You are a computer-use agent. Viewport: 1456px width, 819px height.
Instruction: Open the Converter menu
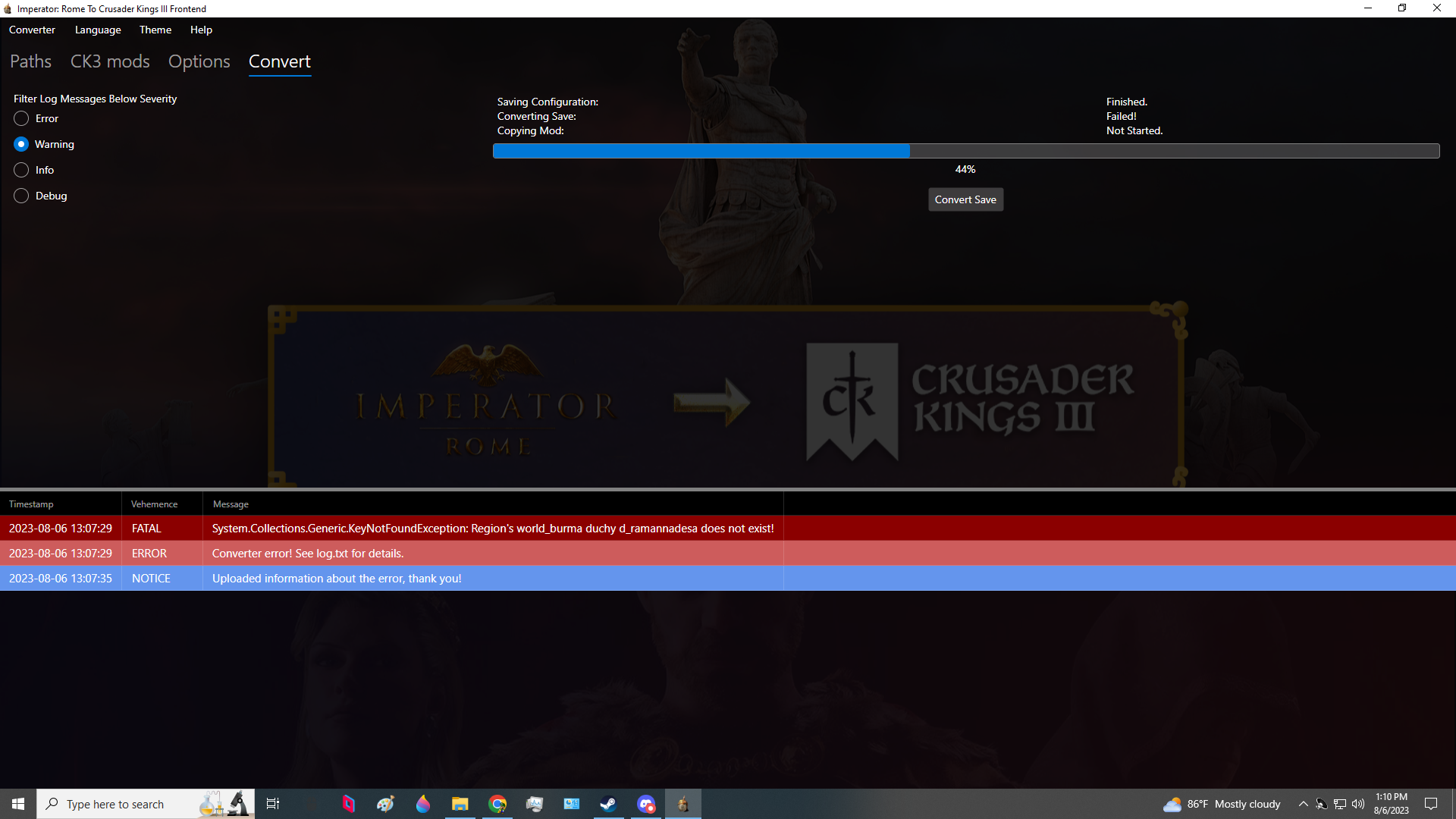point(32,30)
